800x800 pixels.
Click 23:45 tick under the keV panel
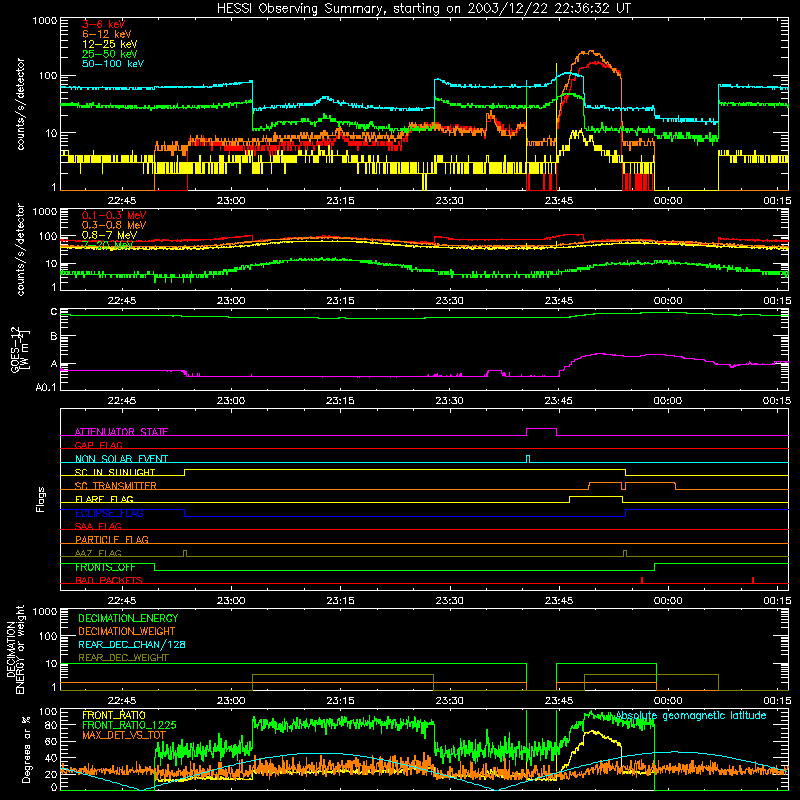(x=559, y=201)
